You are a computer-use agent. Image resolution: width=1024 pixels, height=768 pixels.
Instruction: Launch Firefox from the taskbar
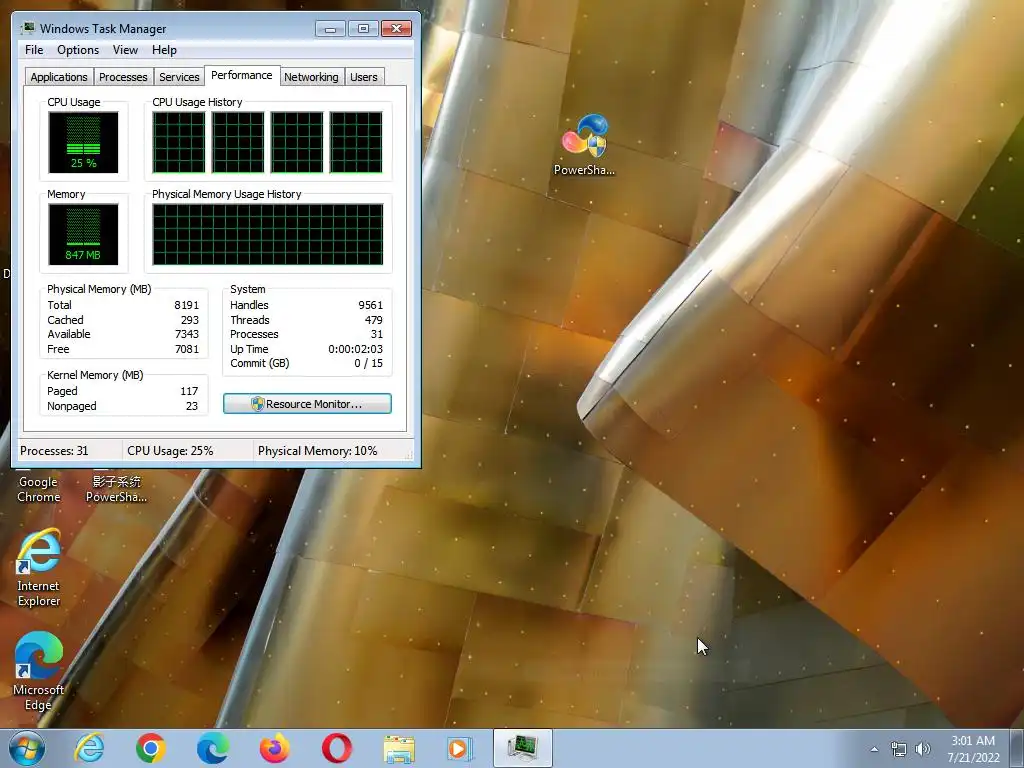pos(274,748)
